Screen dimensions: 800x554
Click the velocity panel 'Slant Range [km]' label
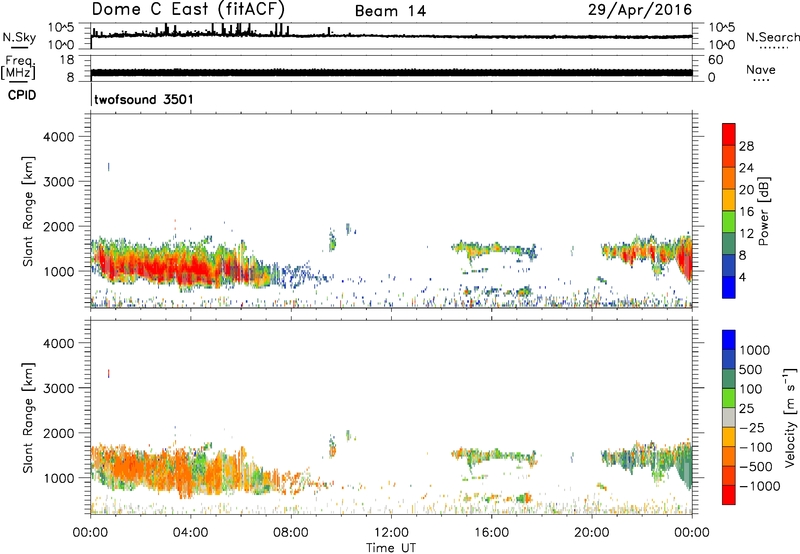pos(28,418)
